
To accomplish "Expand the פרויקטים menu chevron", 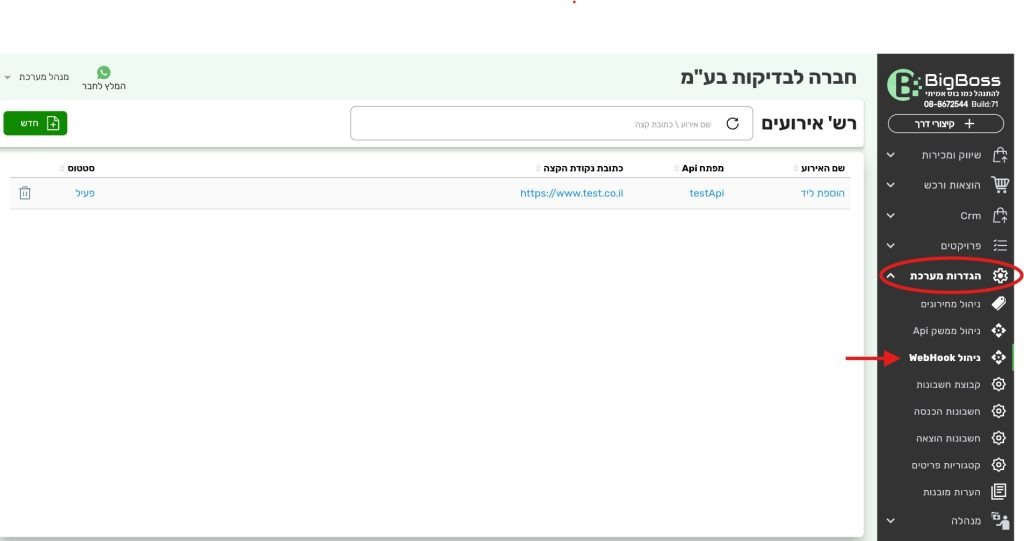I will coord(891,246).
